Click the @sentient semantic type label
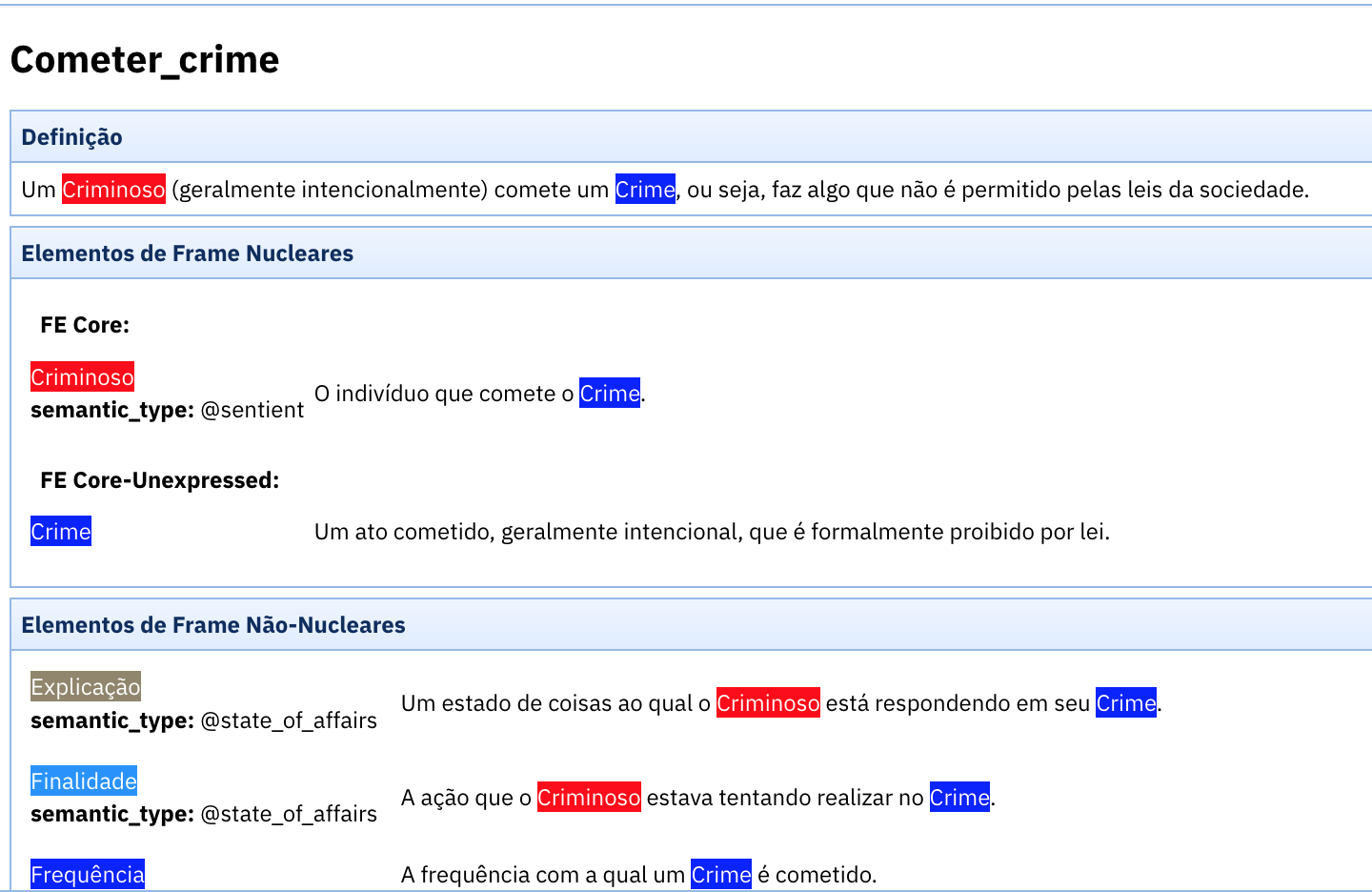Viewport: 1372px width, 892px height. pyautogui.click(x=252, y=410)
